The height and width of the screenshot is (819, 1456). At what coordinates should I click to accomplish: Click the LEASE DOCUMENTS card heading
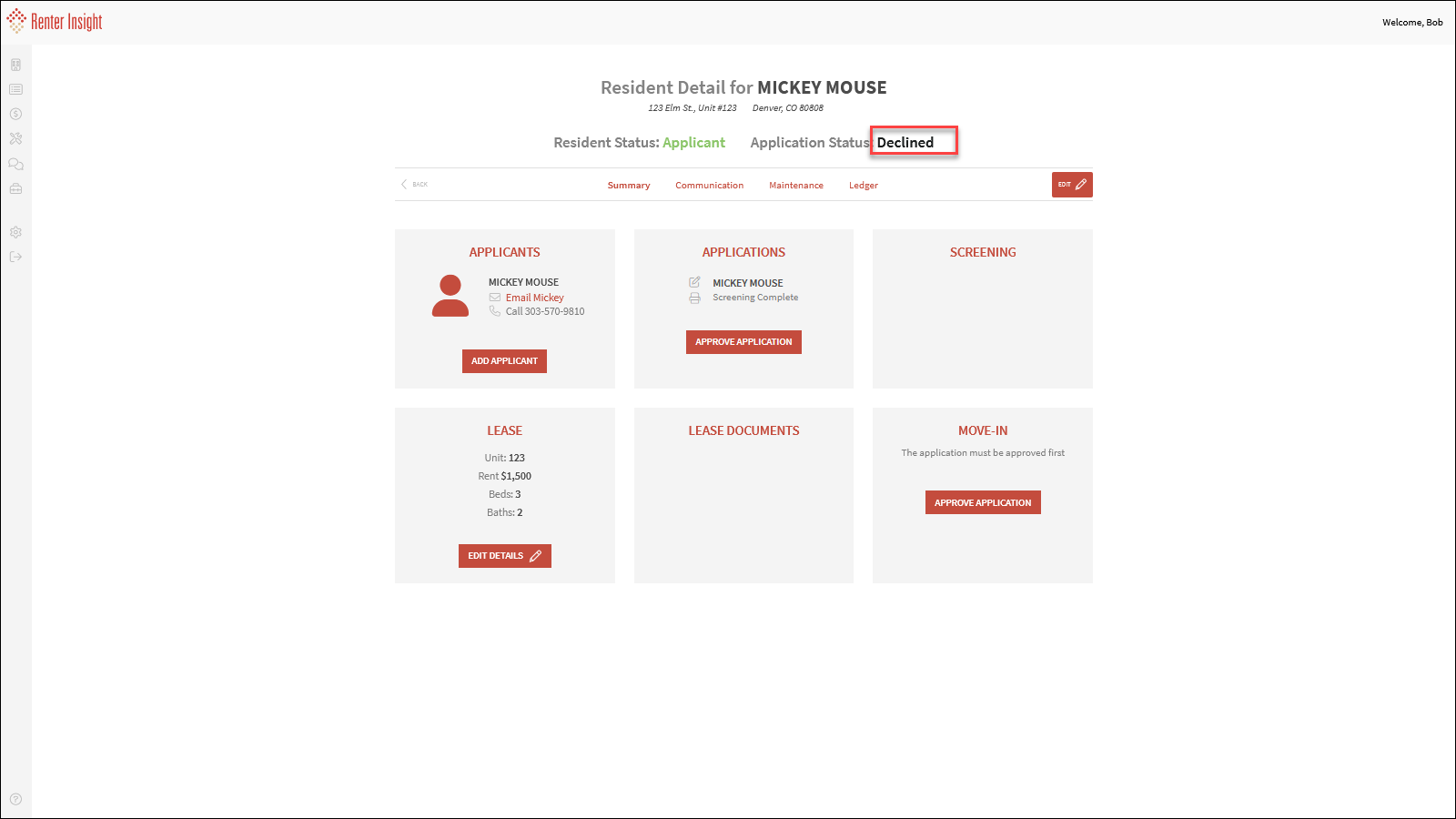click(743, 430)
